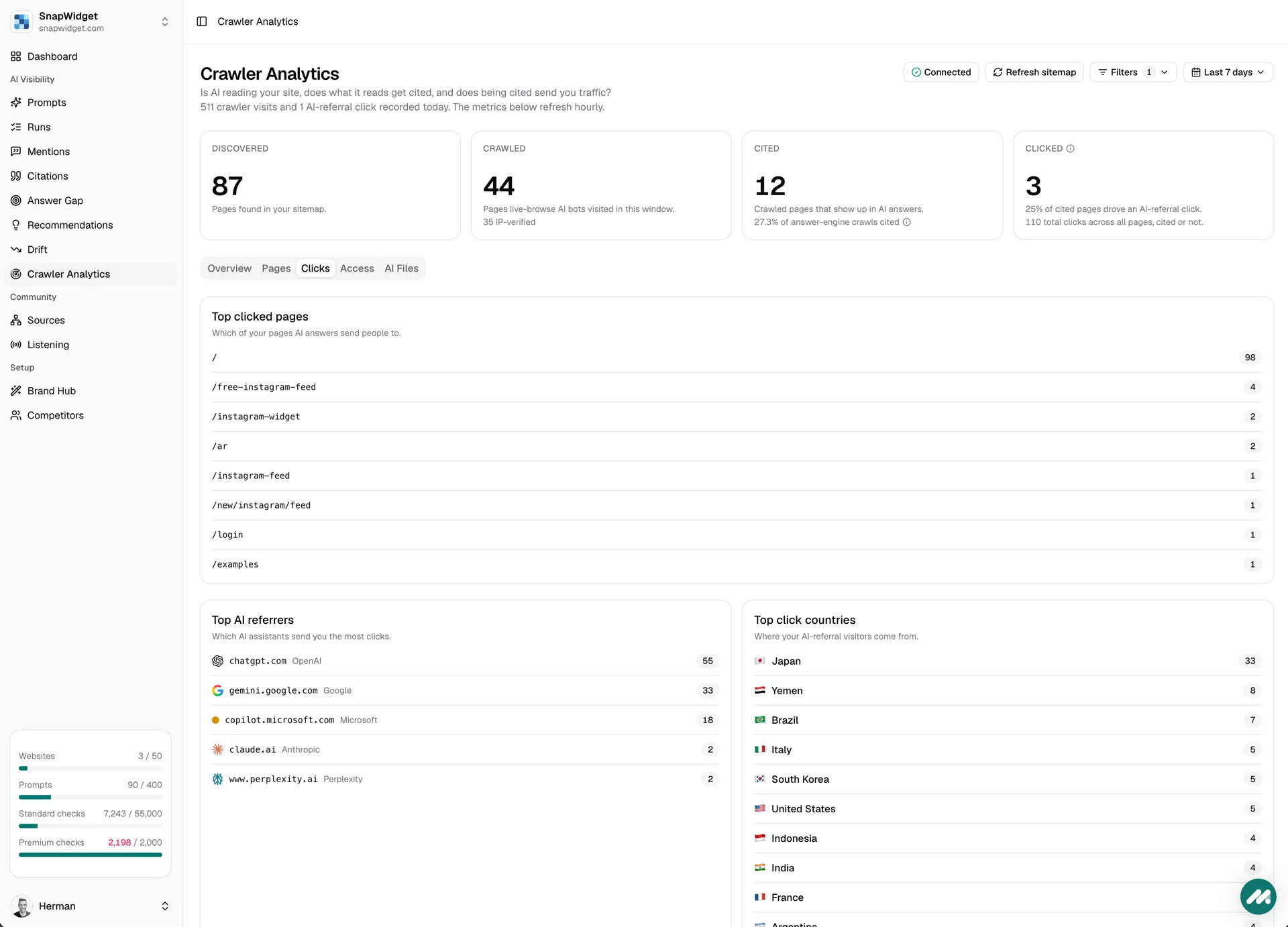
Task: Open the Drift page
Action: tap(91, 250)
